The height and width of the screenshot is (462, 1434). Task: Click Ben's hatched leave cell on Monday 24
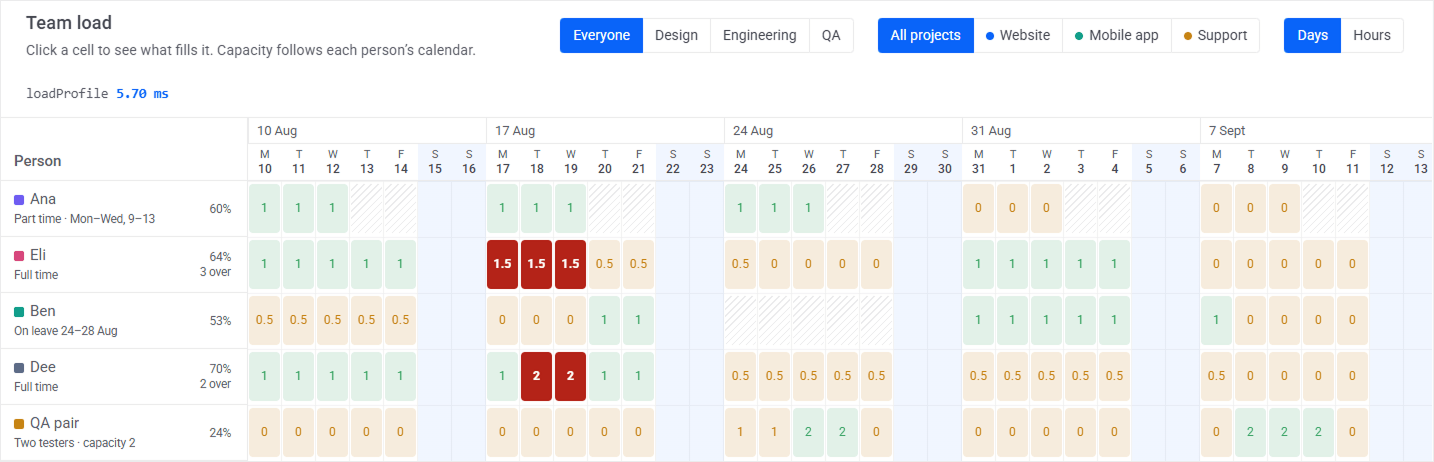coord(741,320)
